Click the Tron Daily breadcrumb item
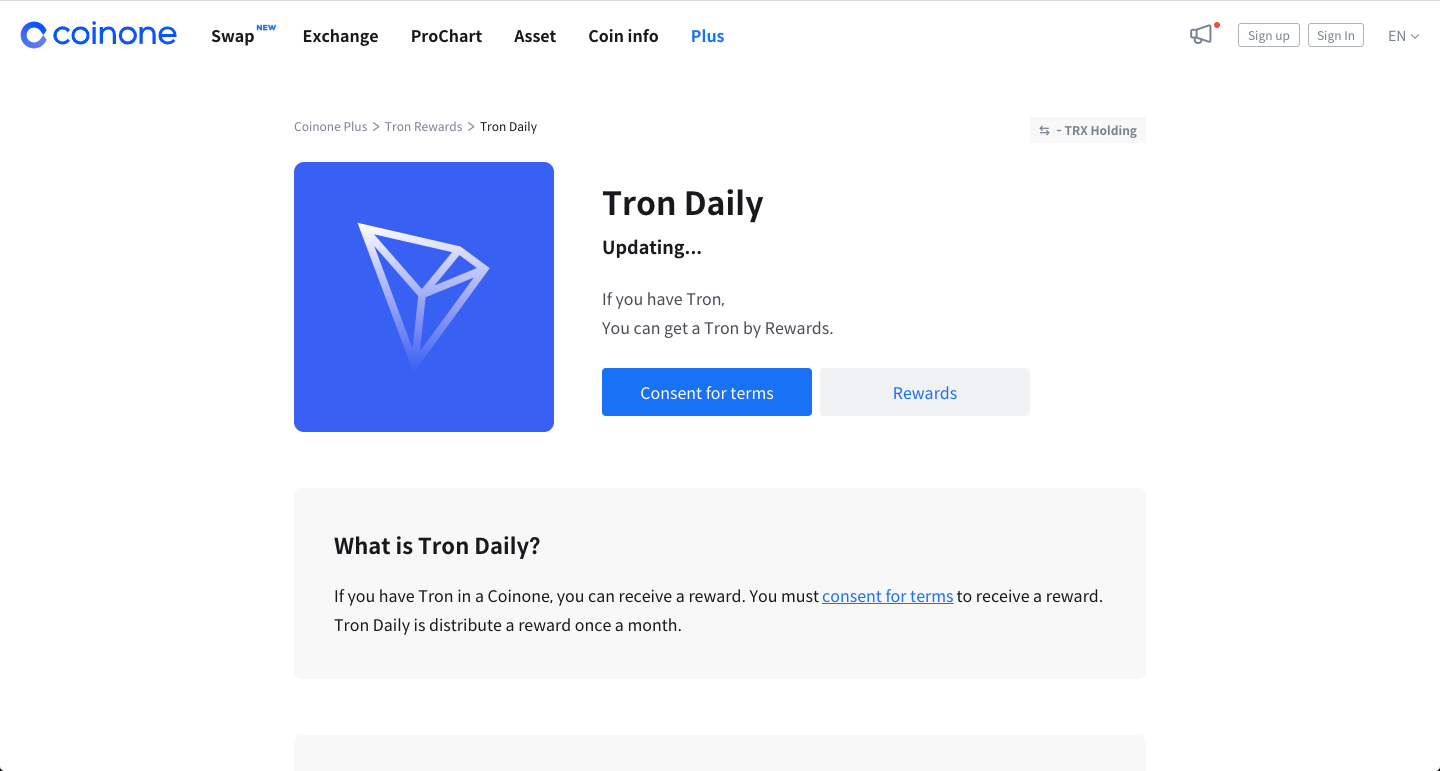The height and width of the screenshot is (771, 1440). point(508,127)
